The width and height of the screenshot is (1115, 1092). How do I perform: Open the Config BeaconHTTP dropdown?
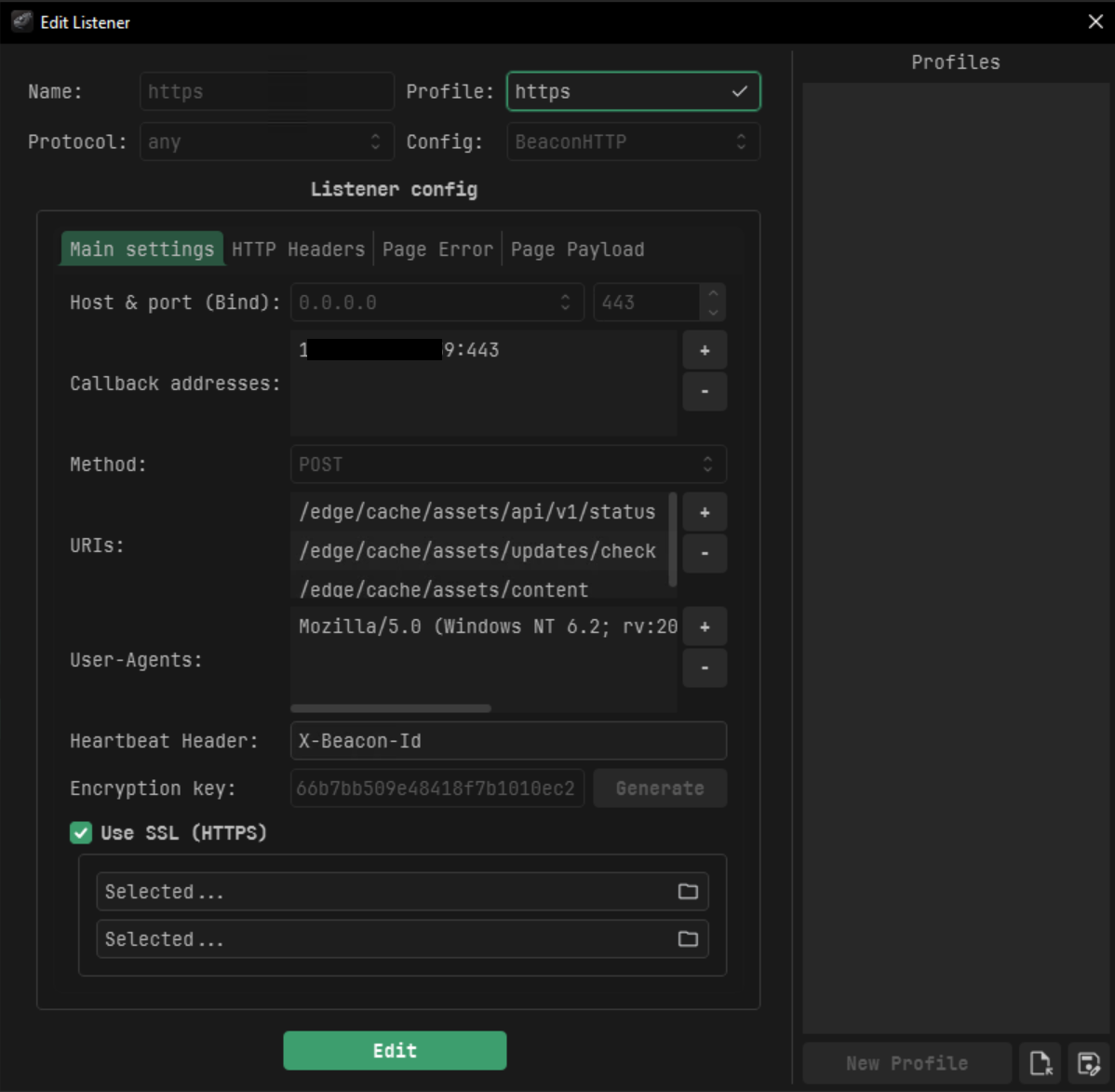(x=633, y=142)
